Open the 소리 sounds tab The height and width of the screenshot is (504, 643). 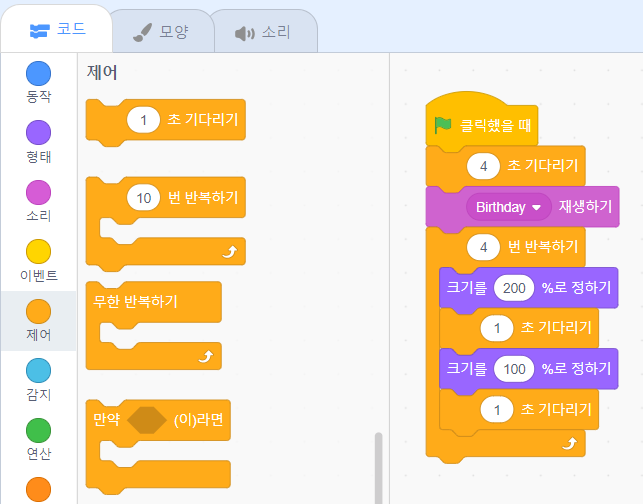tap(264, 32)
